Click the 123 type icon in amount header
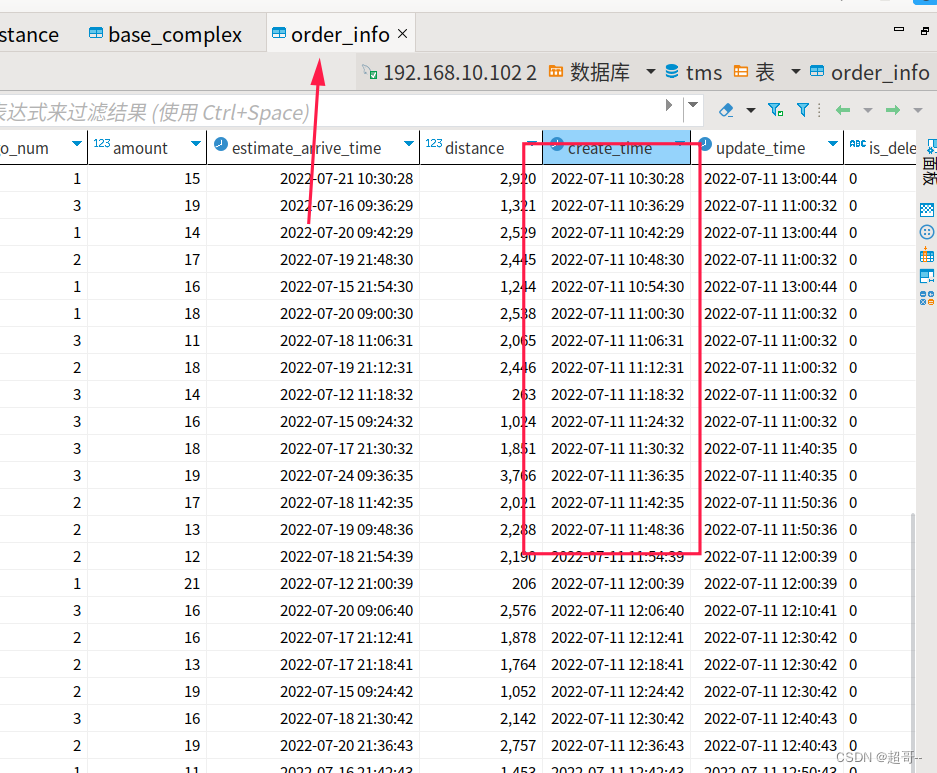Viewport: 937px width, 773px height. (102, 143)
